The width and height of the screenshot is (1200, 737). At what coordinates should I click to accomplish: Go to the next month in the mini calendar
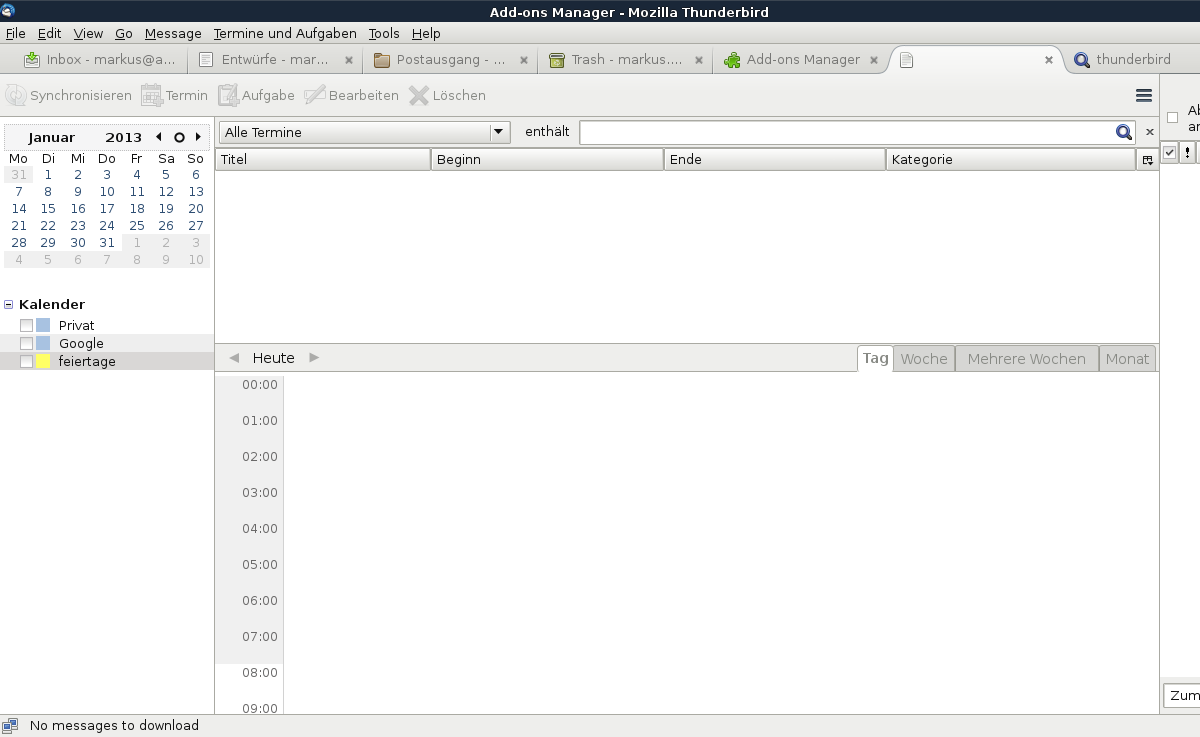pyautogui.click(x=198, y=137)
